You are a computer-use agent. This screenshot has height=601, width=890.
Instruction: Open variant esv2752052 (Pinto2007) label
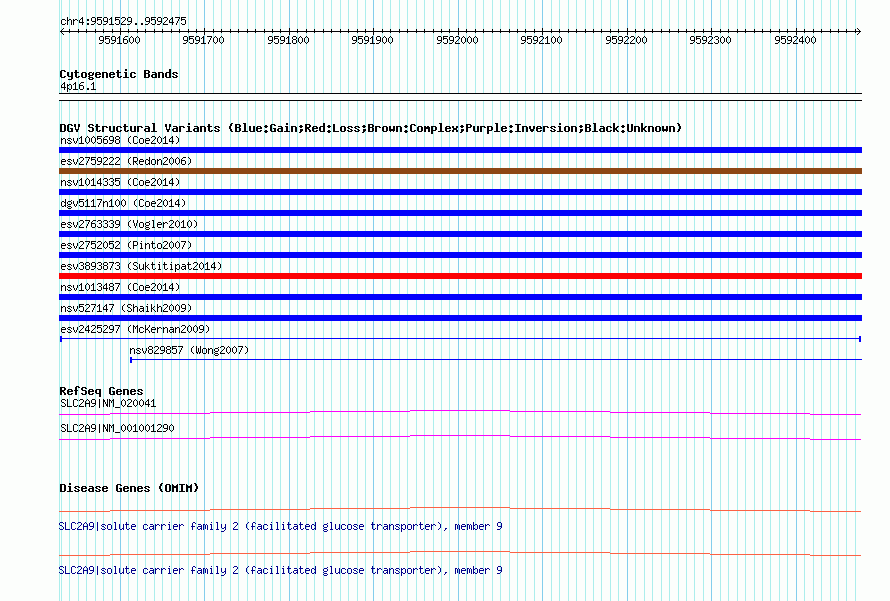tap(126, 245)
